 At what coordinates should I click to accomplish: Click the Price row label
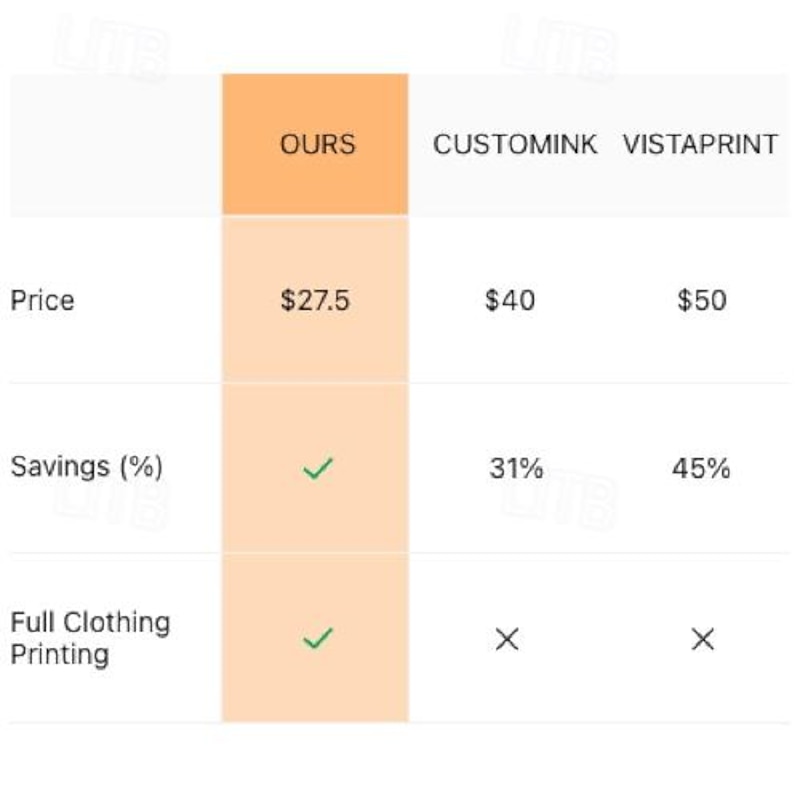[x=42, y=300]
